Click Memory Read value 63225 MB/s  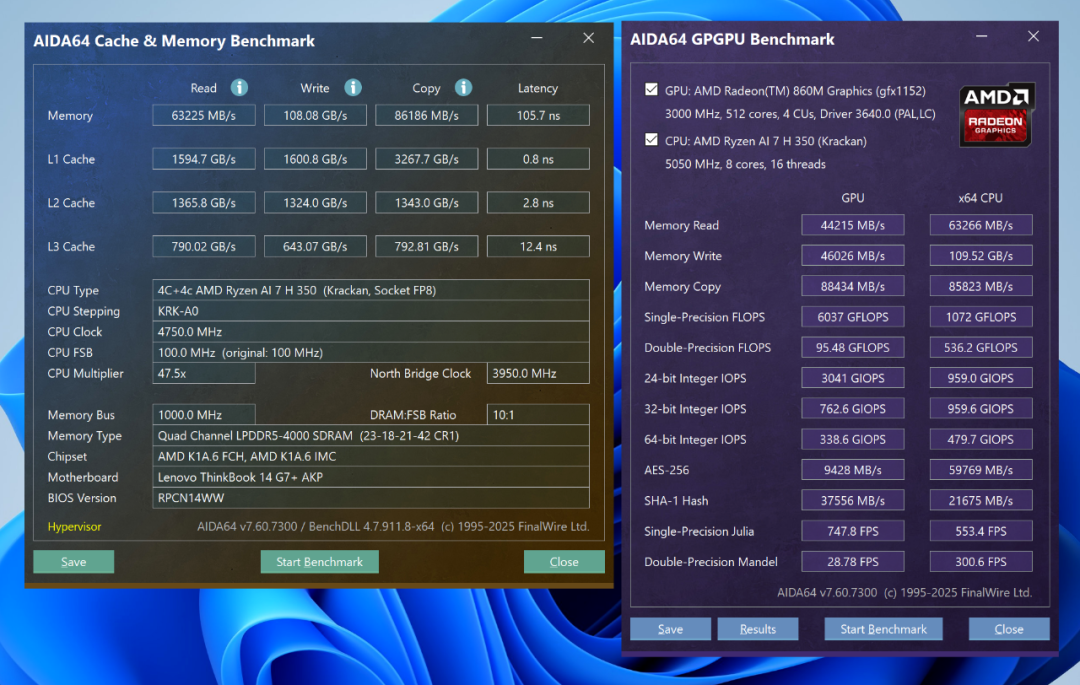[x=204, y=115]
